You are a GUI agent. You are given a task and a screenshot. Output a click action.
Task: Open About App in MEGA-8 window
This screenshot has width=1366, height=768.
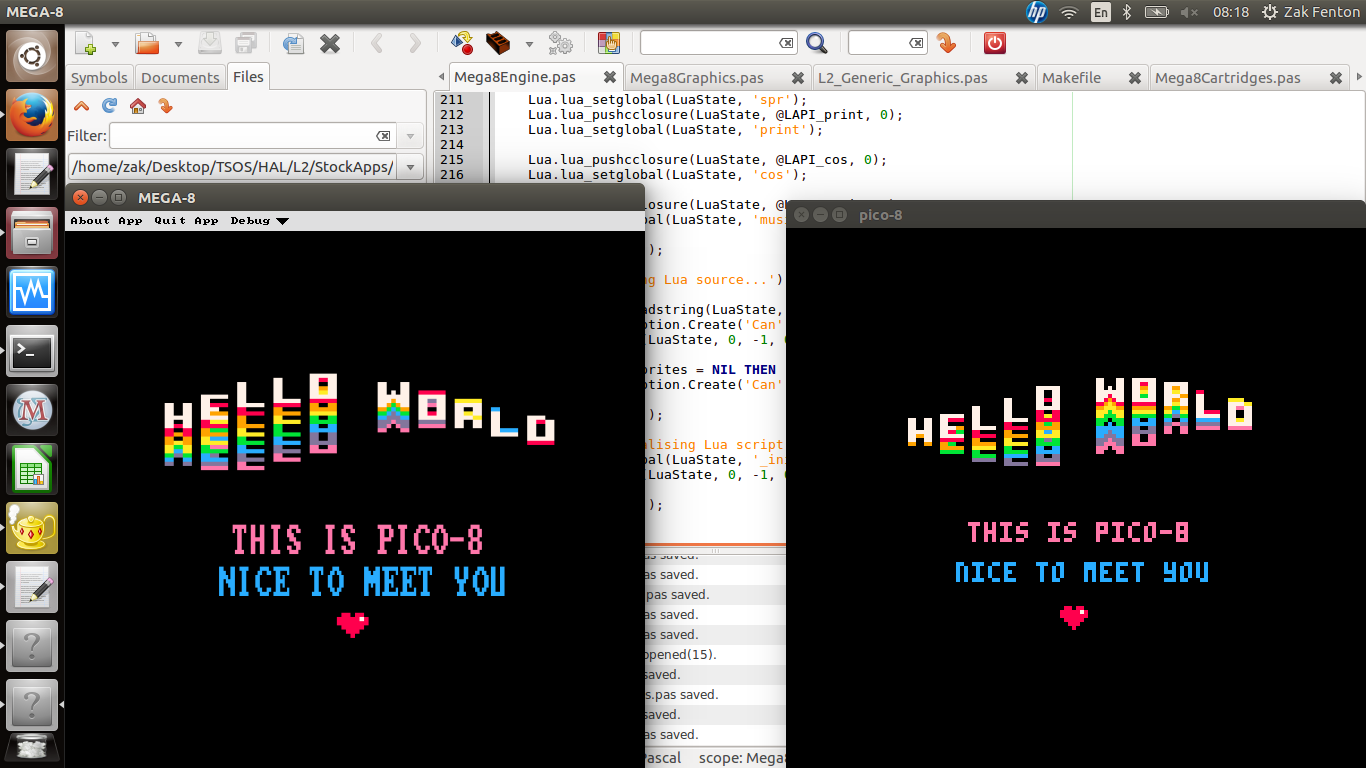(x=106, y=221)
